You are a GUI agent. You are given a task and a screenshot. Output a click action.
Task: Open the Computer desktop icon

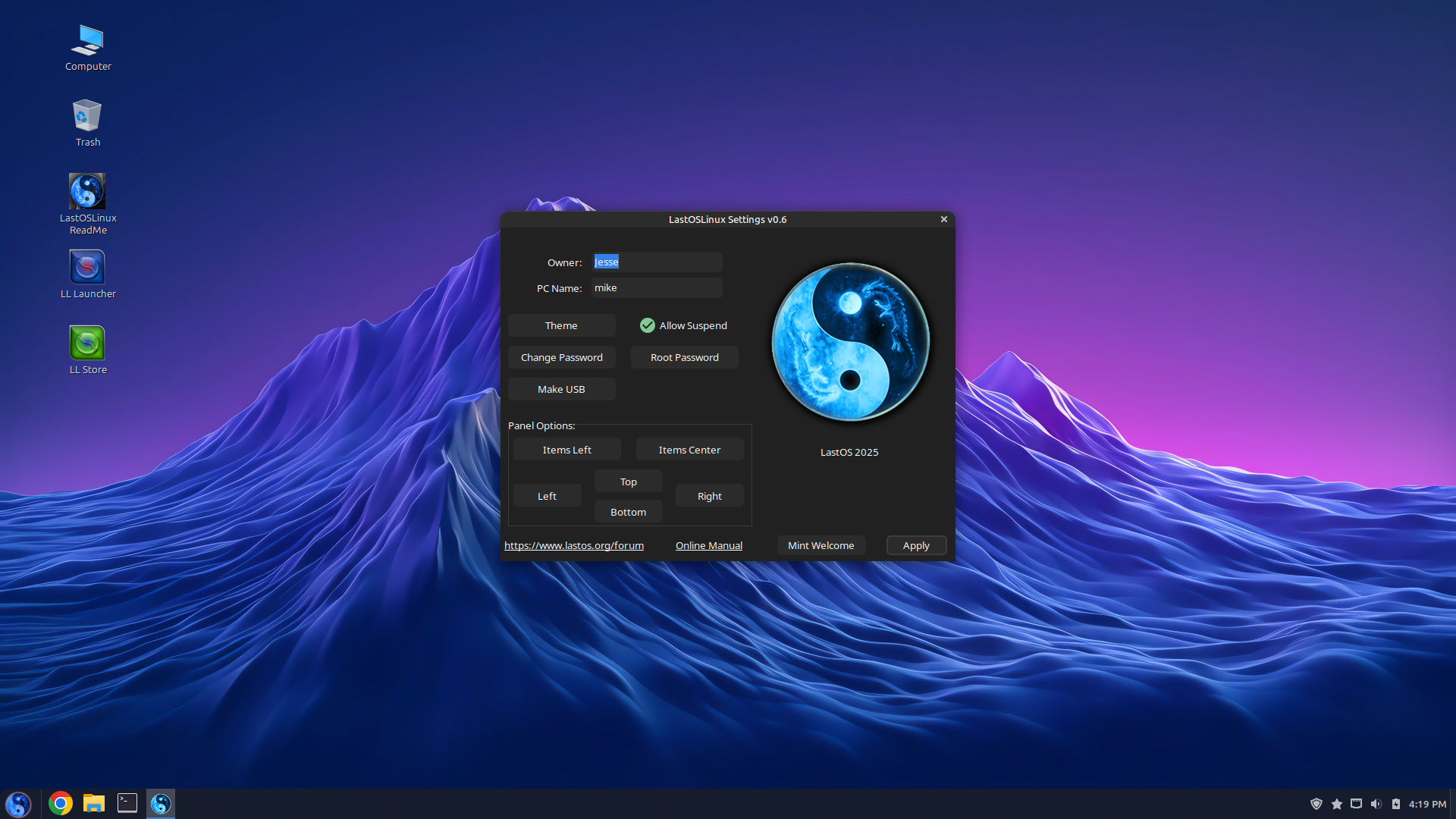click(88, 49)
